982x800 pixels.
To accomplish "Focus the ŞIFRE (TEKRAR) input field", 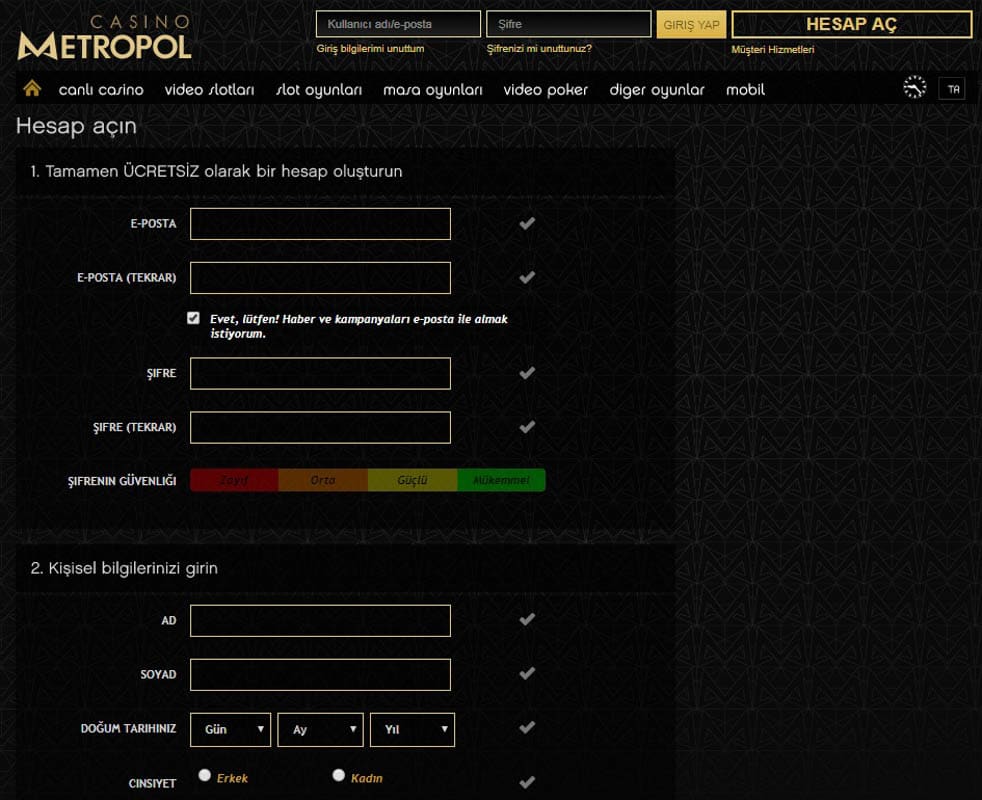I will click(x=320, y=427).
